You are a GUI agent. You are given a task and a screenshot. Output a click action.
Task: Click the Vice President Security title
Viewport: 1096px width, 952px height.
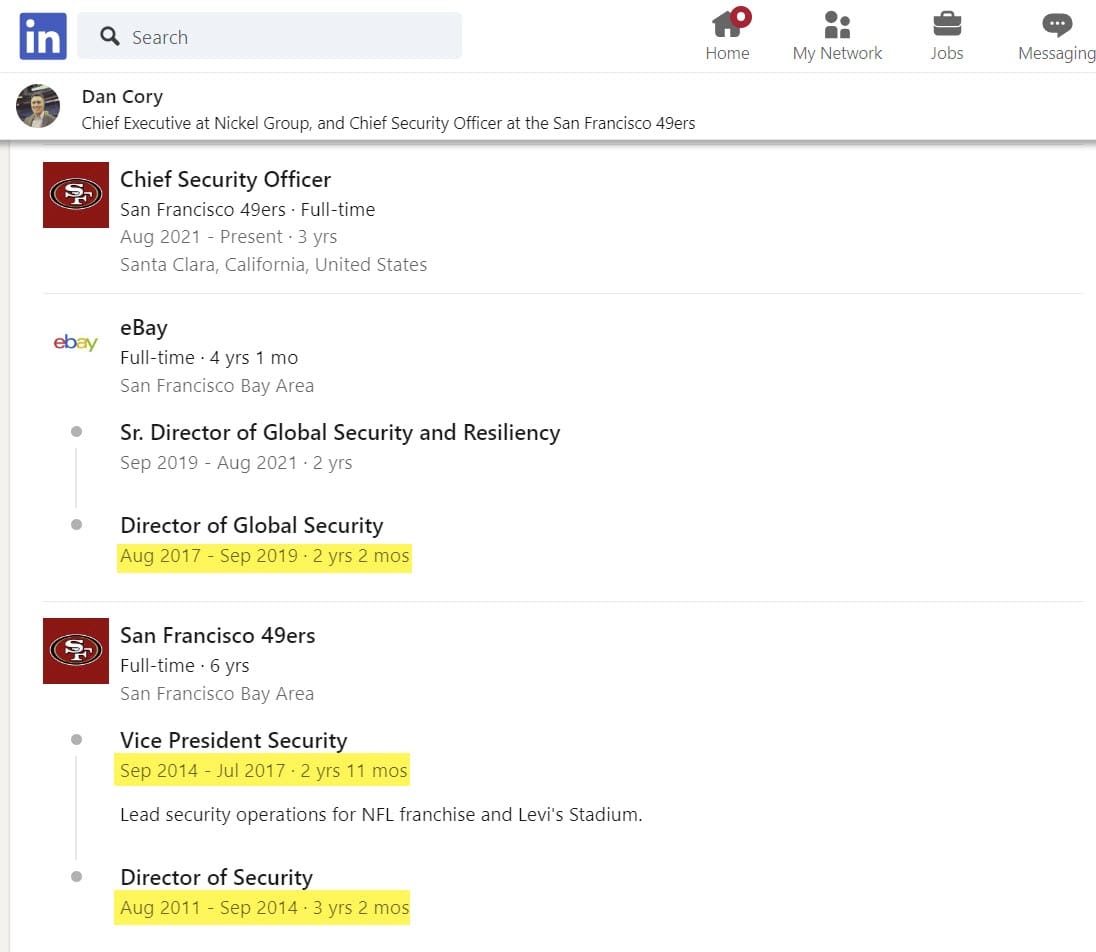(x=233, y=741)
